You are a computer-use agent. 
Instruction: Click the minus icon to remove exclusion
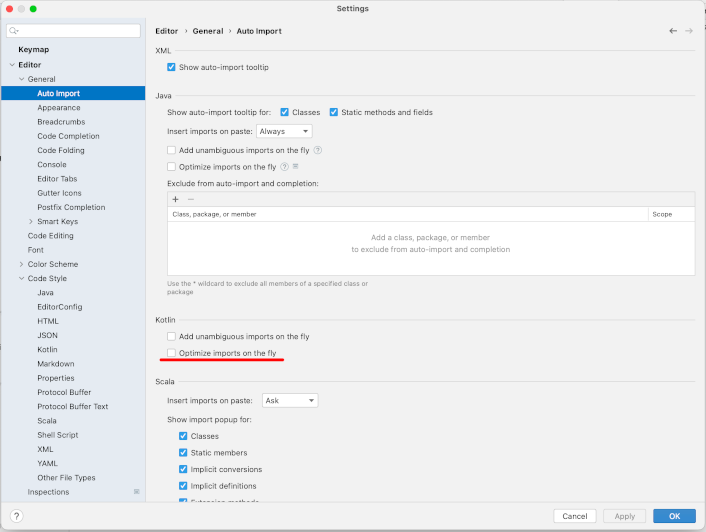pos(191,199)
